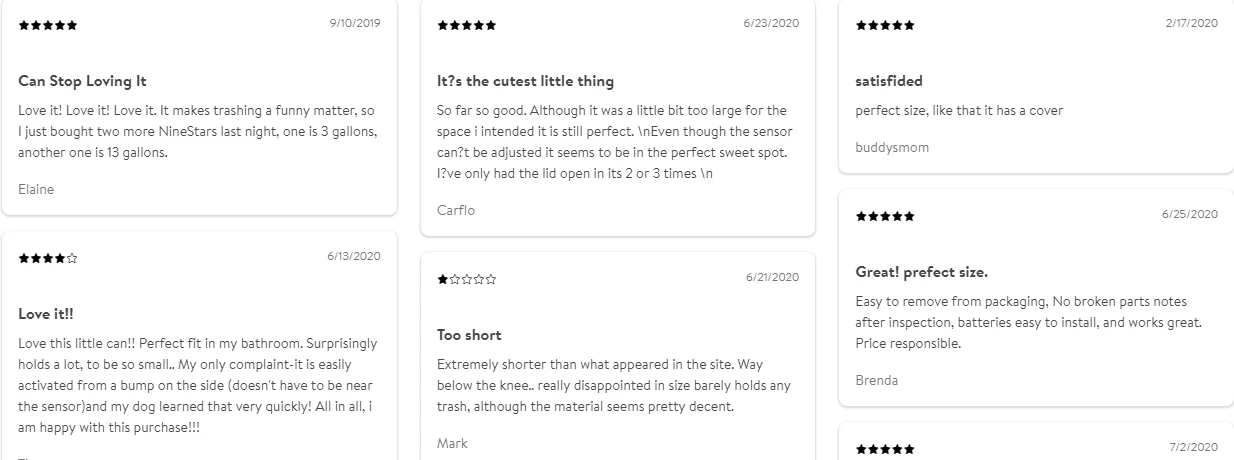Click the star rating above 'satisfided'
The image size is (1234, 460).
click(x=885, y=25)
